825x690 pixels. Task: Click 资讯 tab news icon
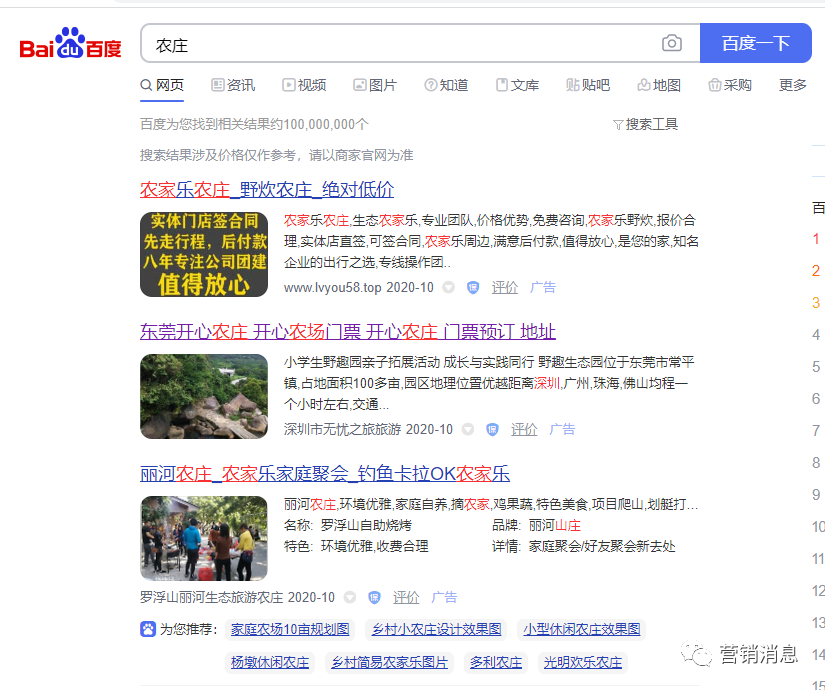tap(217, 85)
